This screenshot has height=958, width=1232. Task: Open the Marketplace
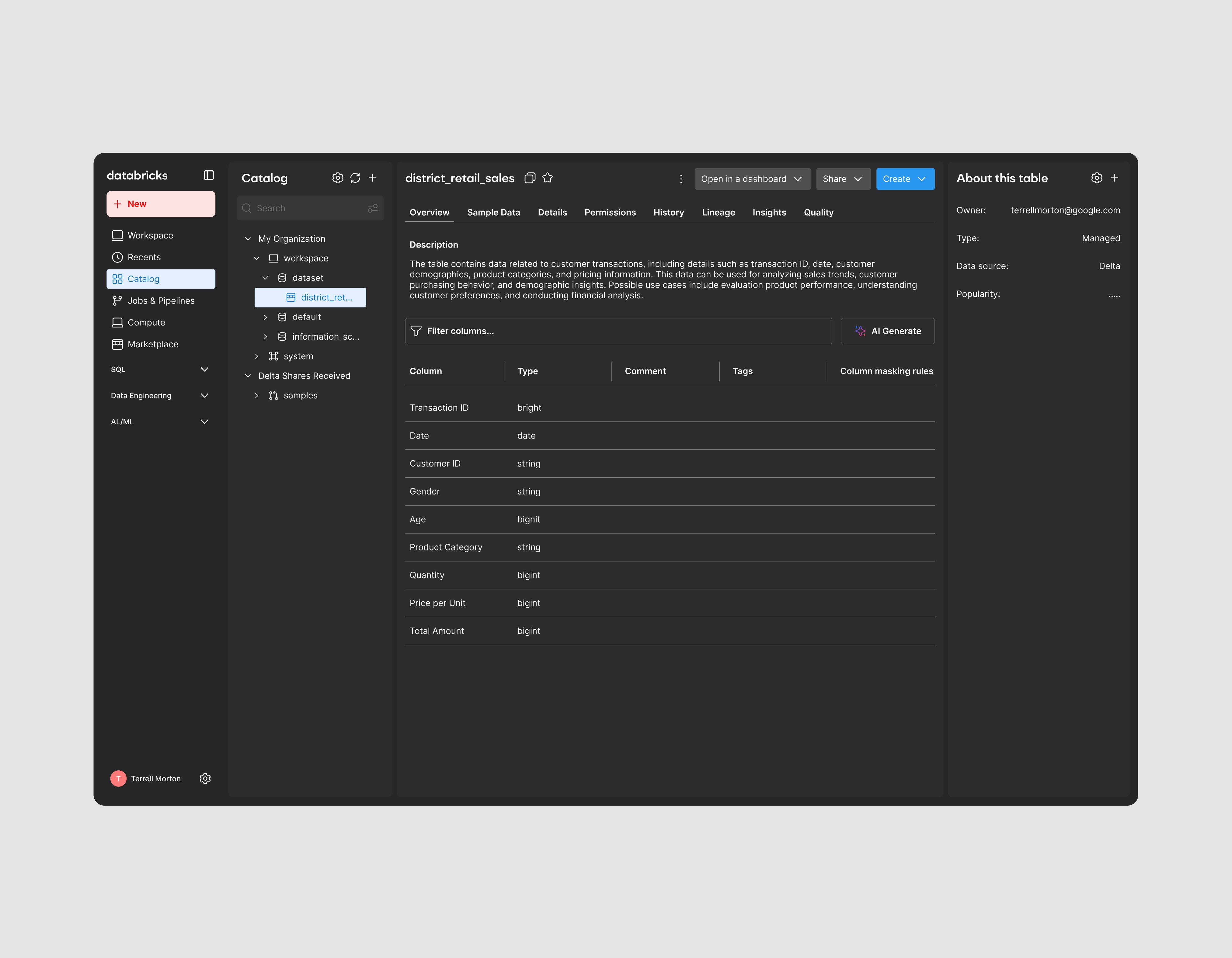pos(152,344)
